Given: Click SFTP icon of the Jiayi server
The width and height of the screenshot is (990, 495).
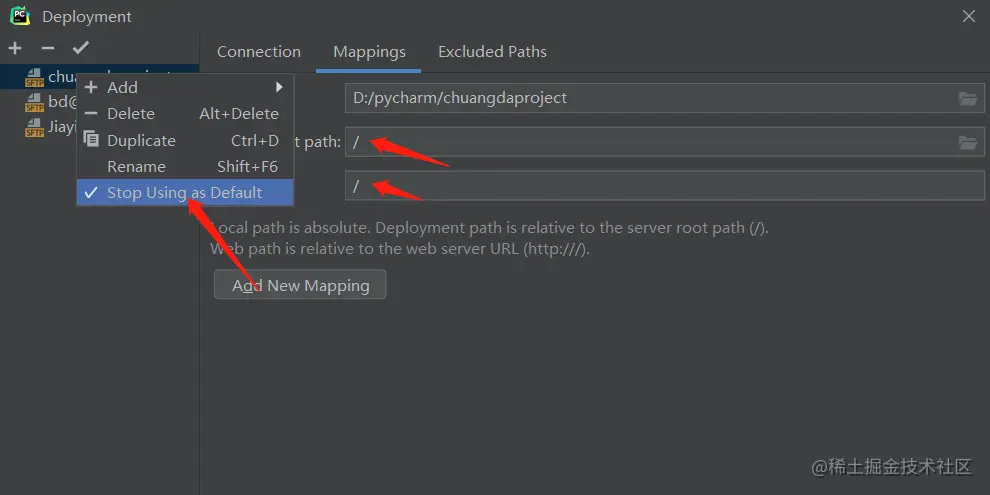Looking at the screenshot, I should (34, 128).
